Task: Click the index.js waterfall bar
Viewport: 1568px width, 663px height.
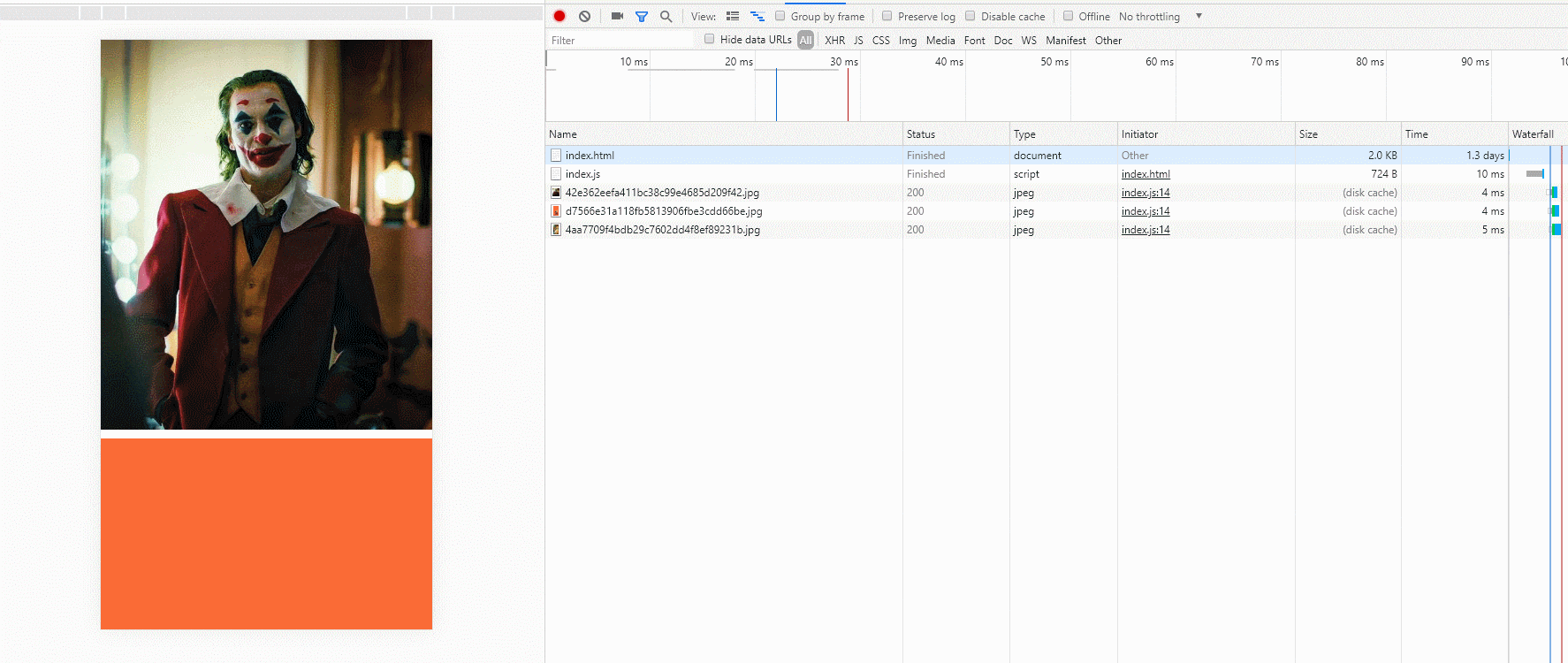Action: [x=1535, y=174]
